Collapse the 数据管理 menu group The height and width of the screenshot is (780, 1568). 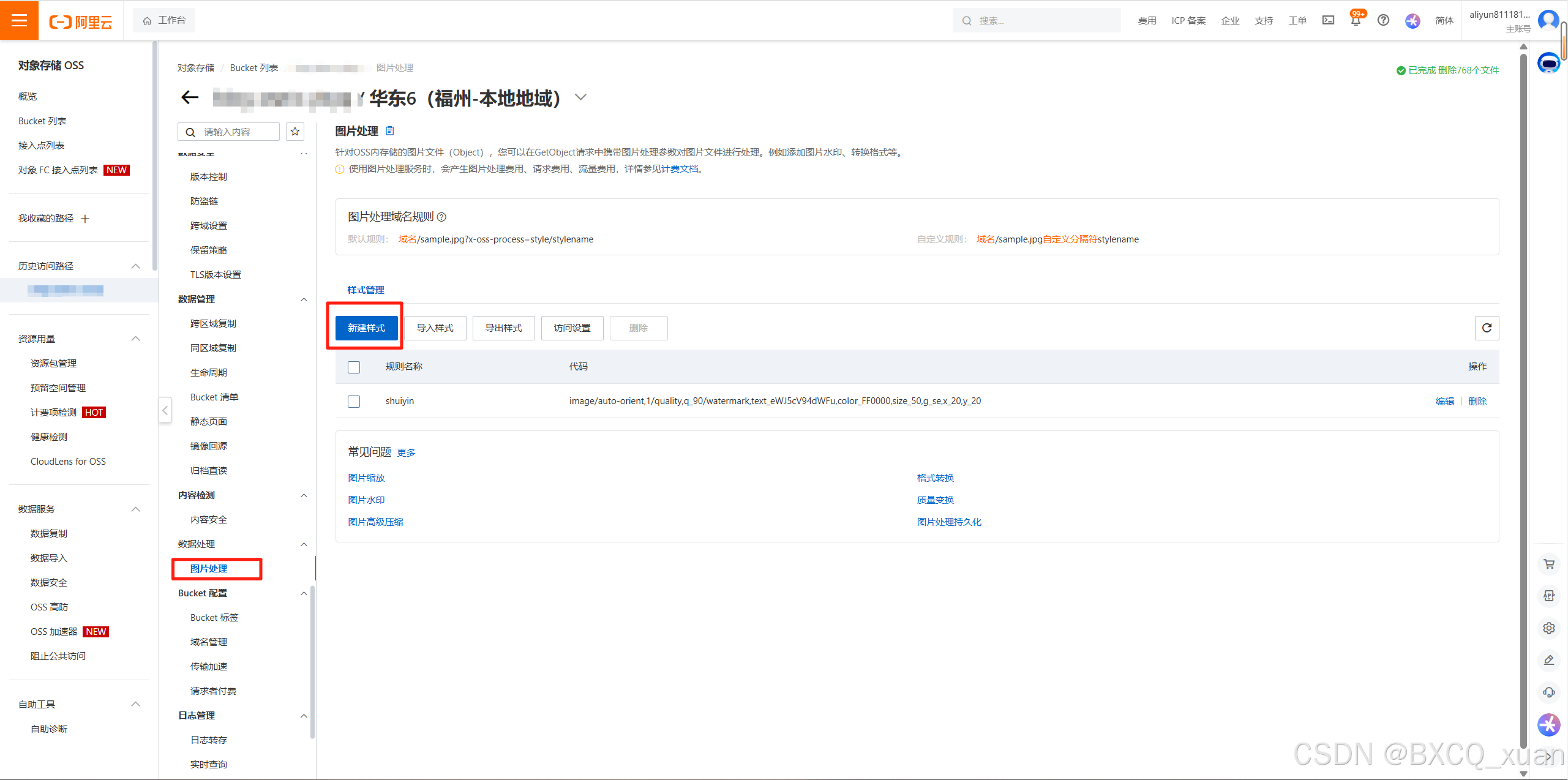tap(304, 299)
